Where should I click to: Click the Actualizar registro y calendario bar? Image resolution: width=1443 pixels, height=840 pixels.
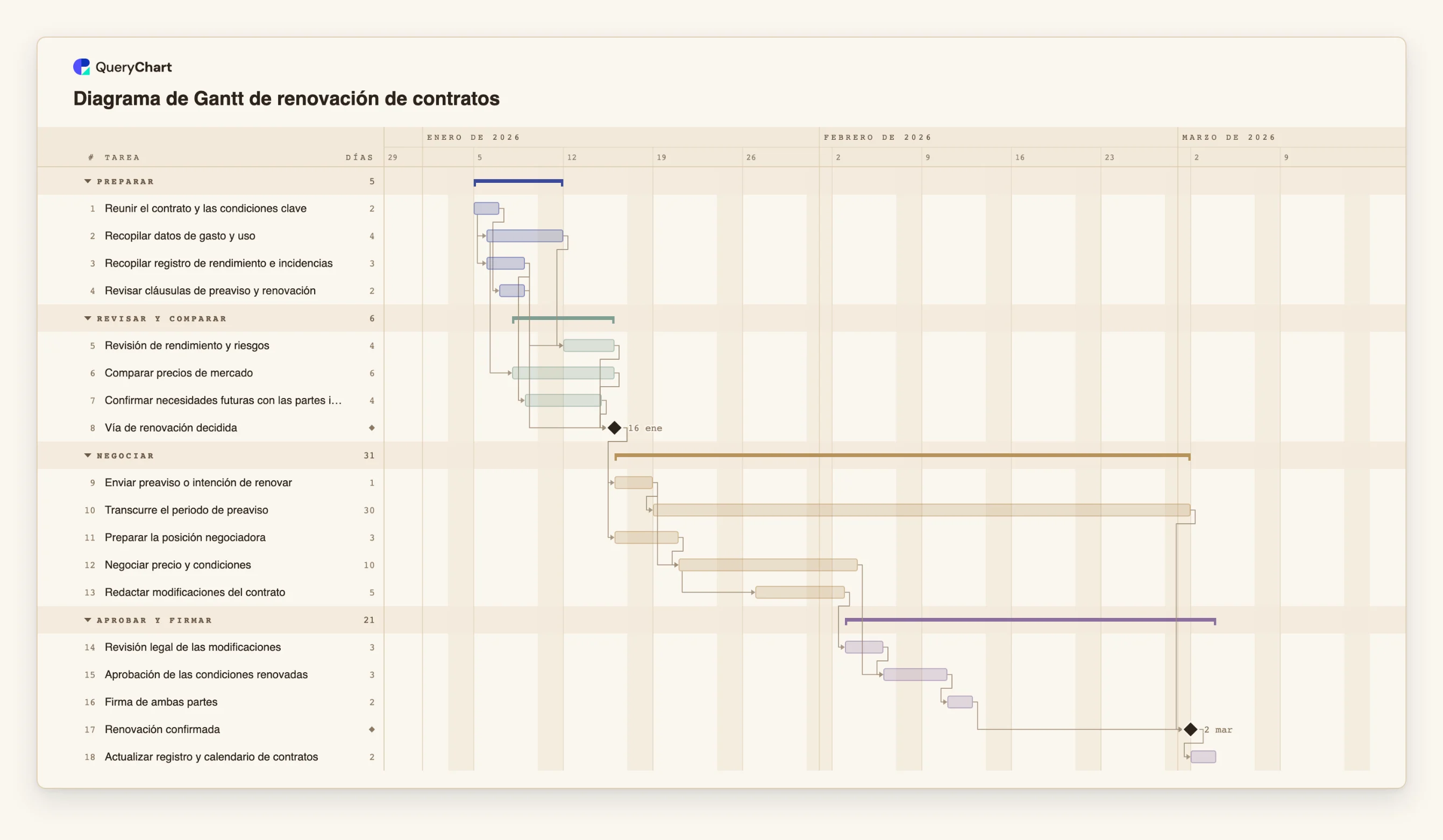[x=1203, y=757]
